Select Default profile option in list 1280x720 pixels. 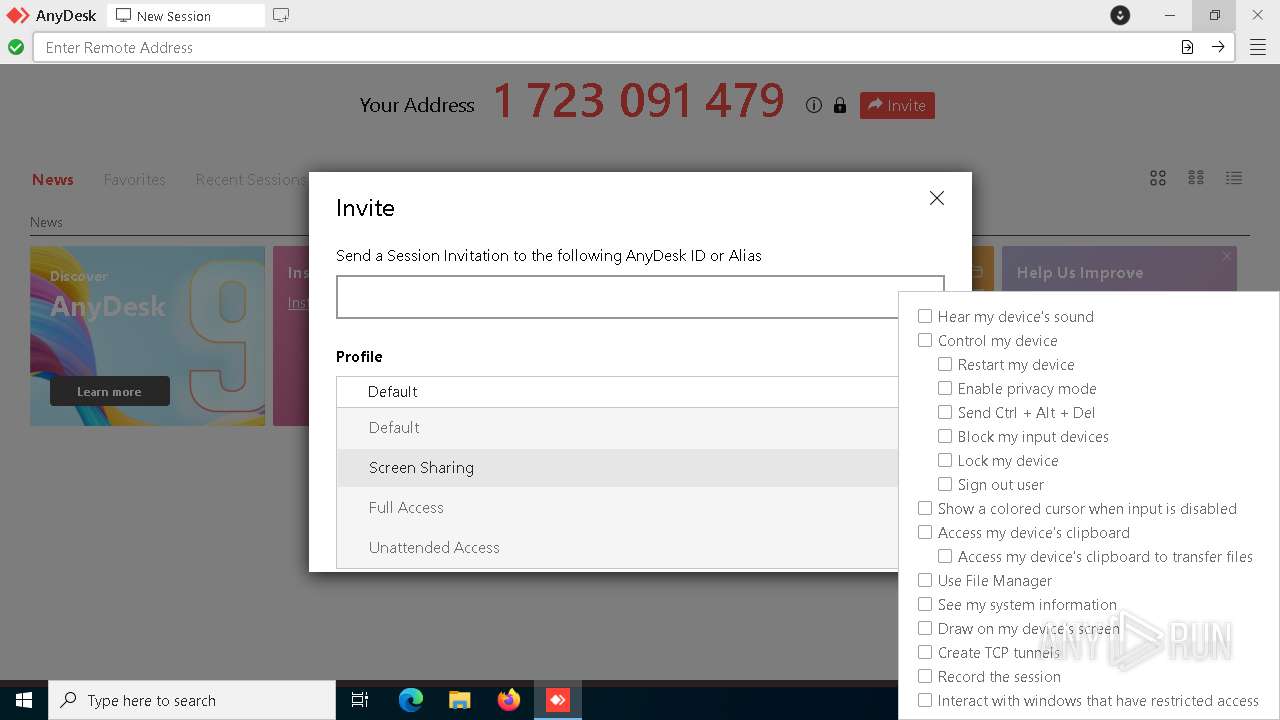point(617,428)
